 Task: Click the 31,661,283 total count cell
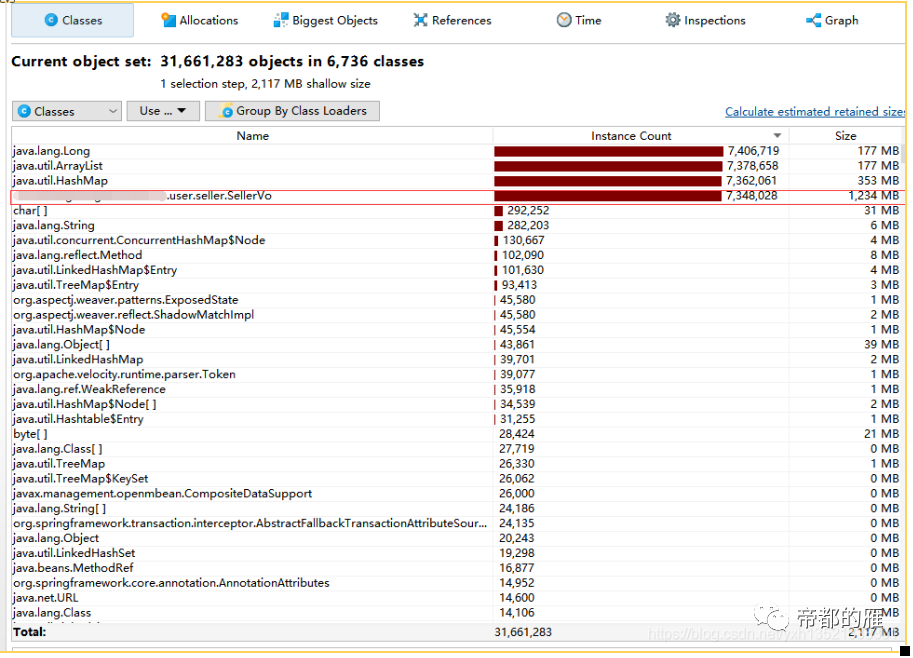tap(523, 632)
